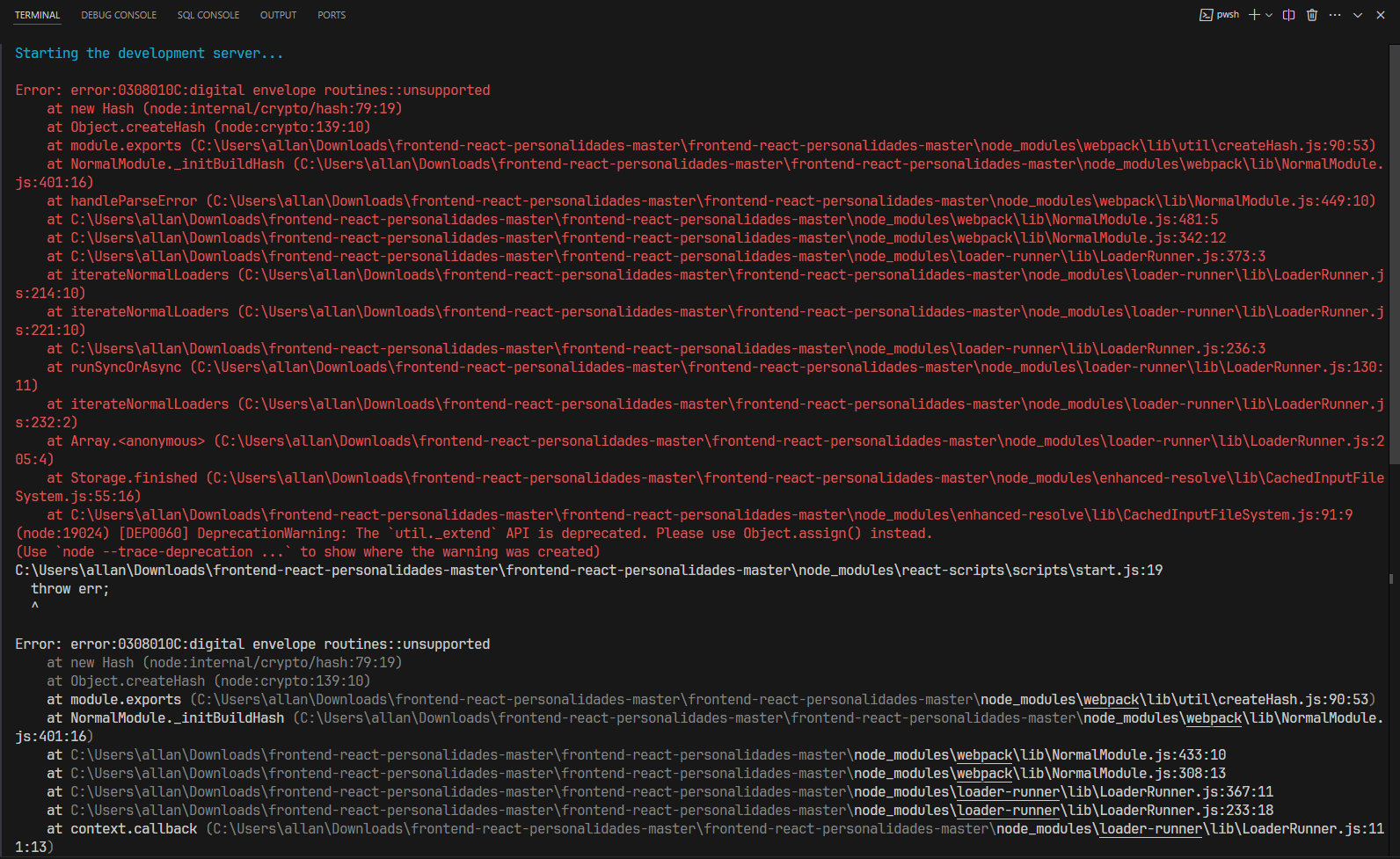Click the 'at runSyncOrAsync' stack line
The width and height of the screenshot is (1400, 859).
tap(699, 376)
